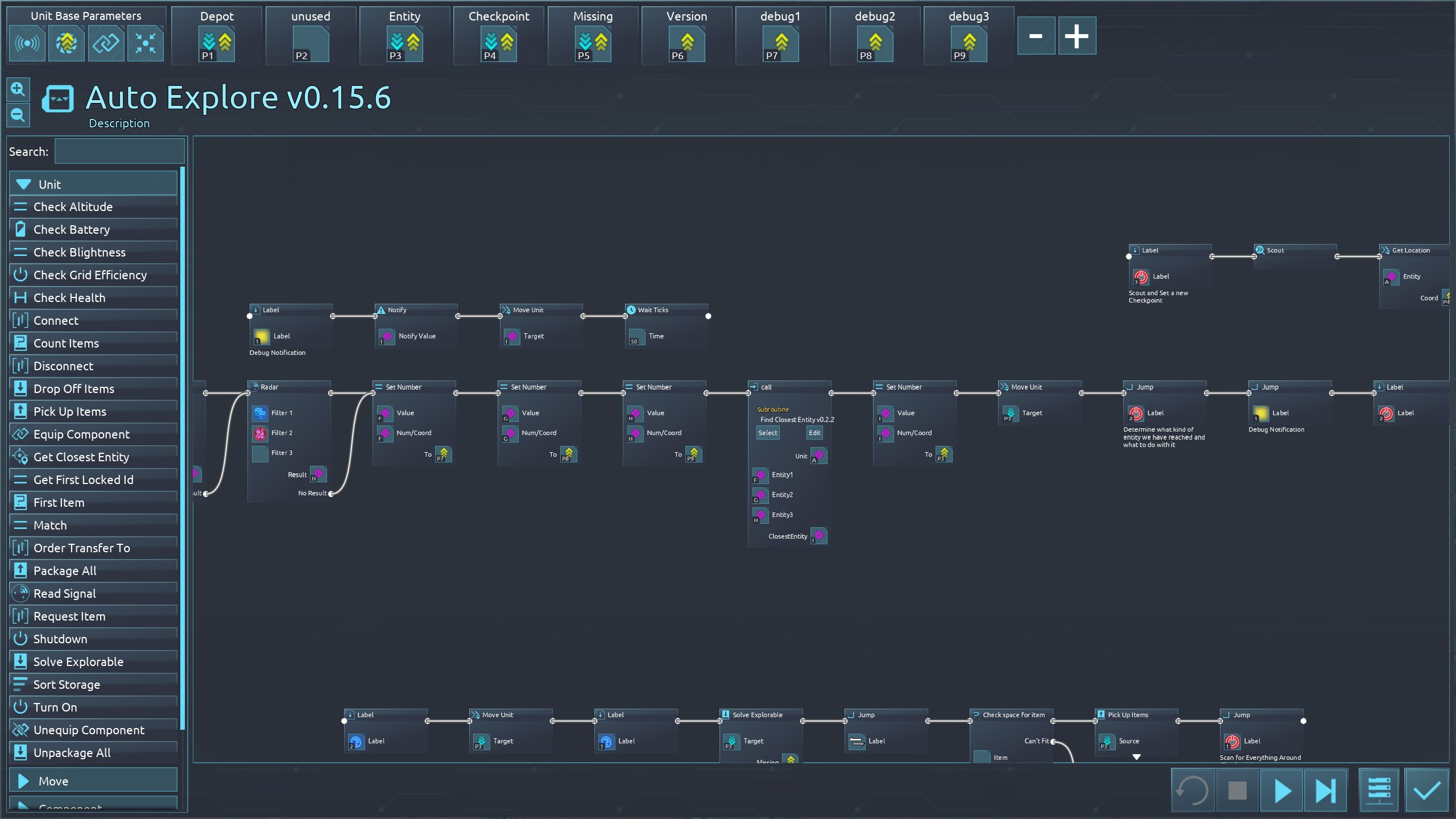
Task: Remove a parameter with minus button
Action: click(1036, 36)
